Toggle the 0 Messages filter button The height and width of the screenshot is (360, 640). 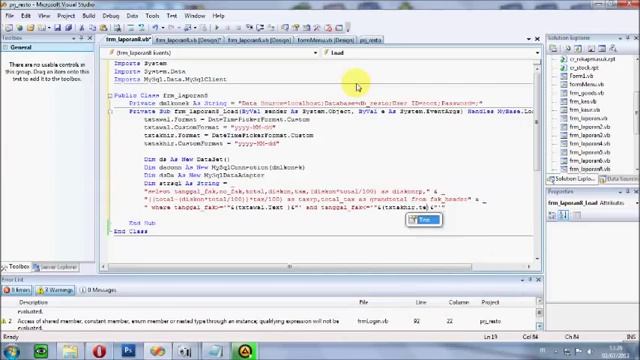click(98, 290)
